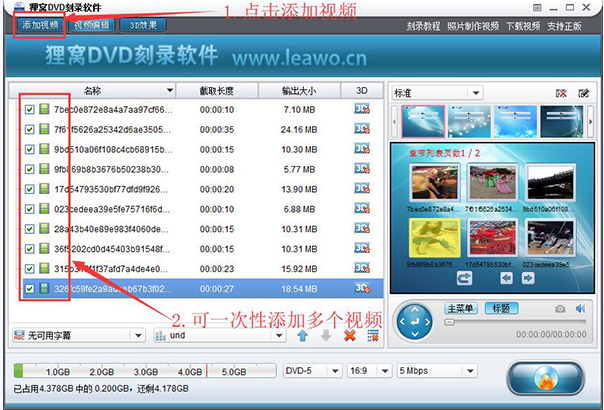Uncheck the video 7f61f5626a25342d6ae3505
The height and width of the screenshot is (410, 604).
point(30,129)
